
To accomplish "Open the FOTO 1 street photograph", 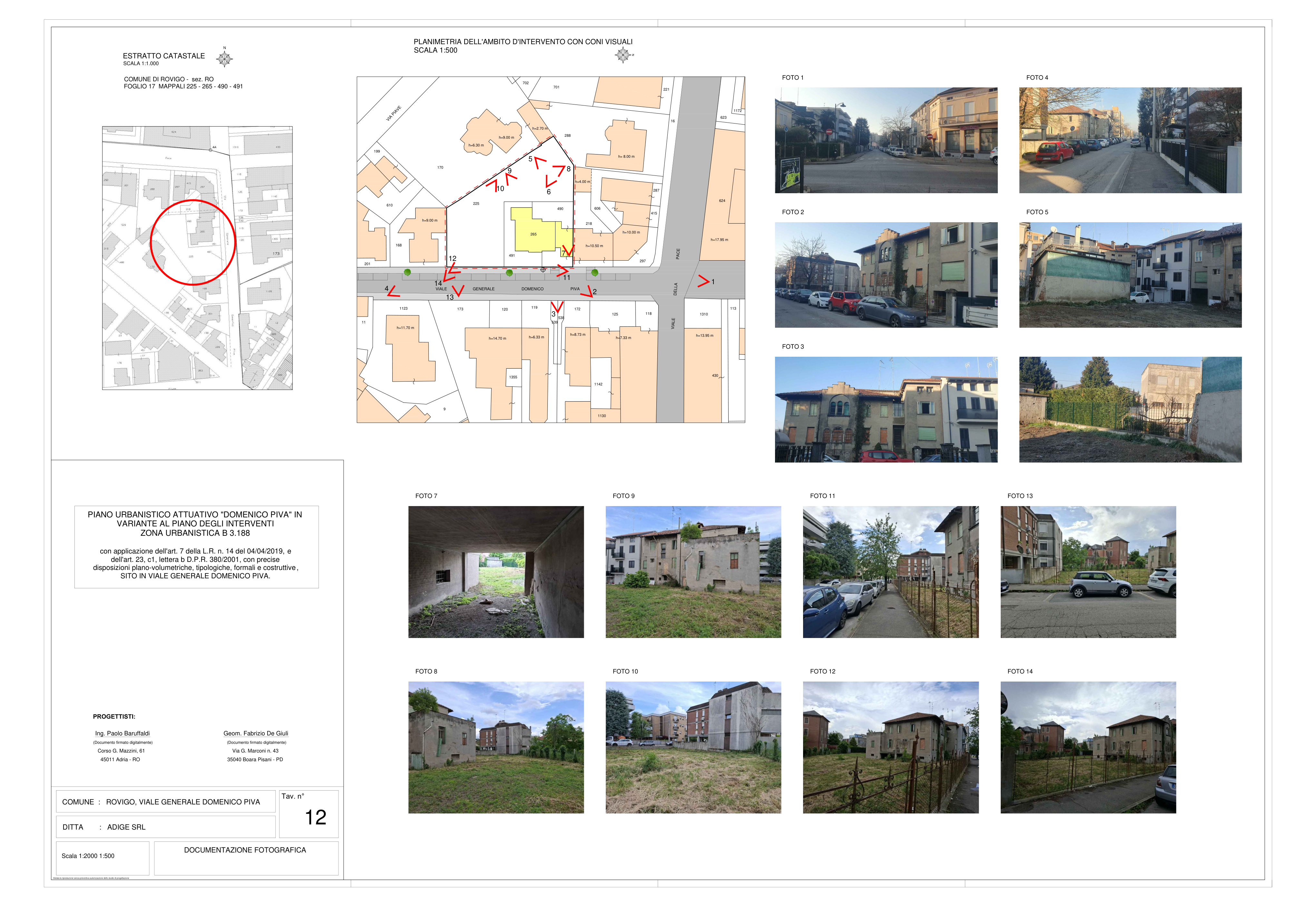I will [886, 140].
